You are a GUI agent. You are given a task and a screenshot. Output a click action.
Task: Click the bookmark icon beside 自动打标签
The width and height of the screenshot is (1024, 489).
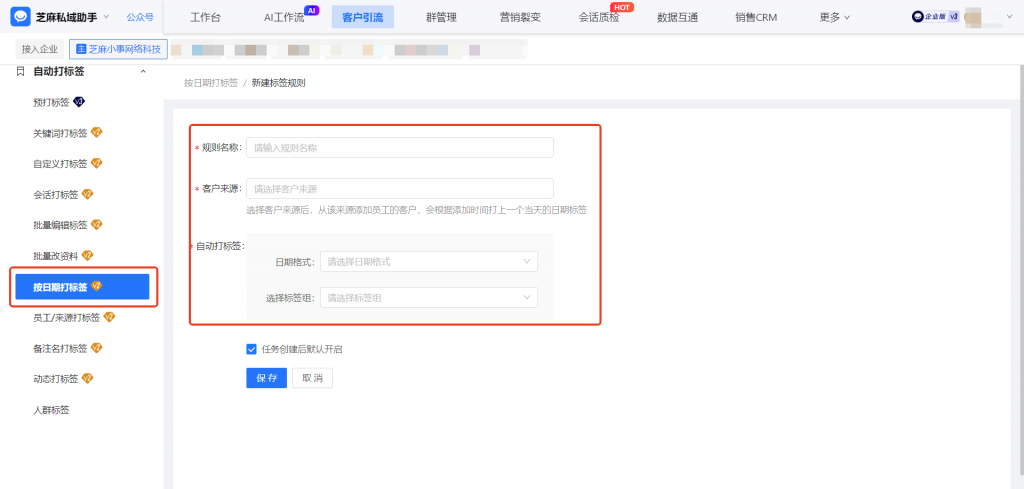pos(20,71)
